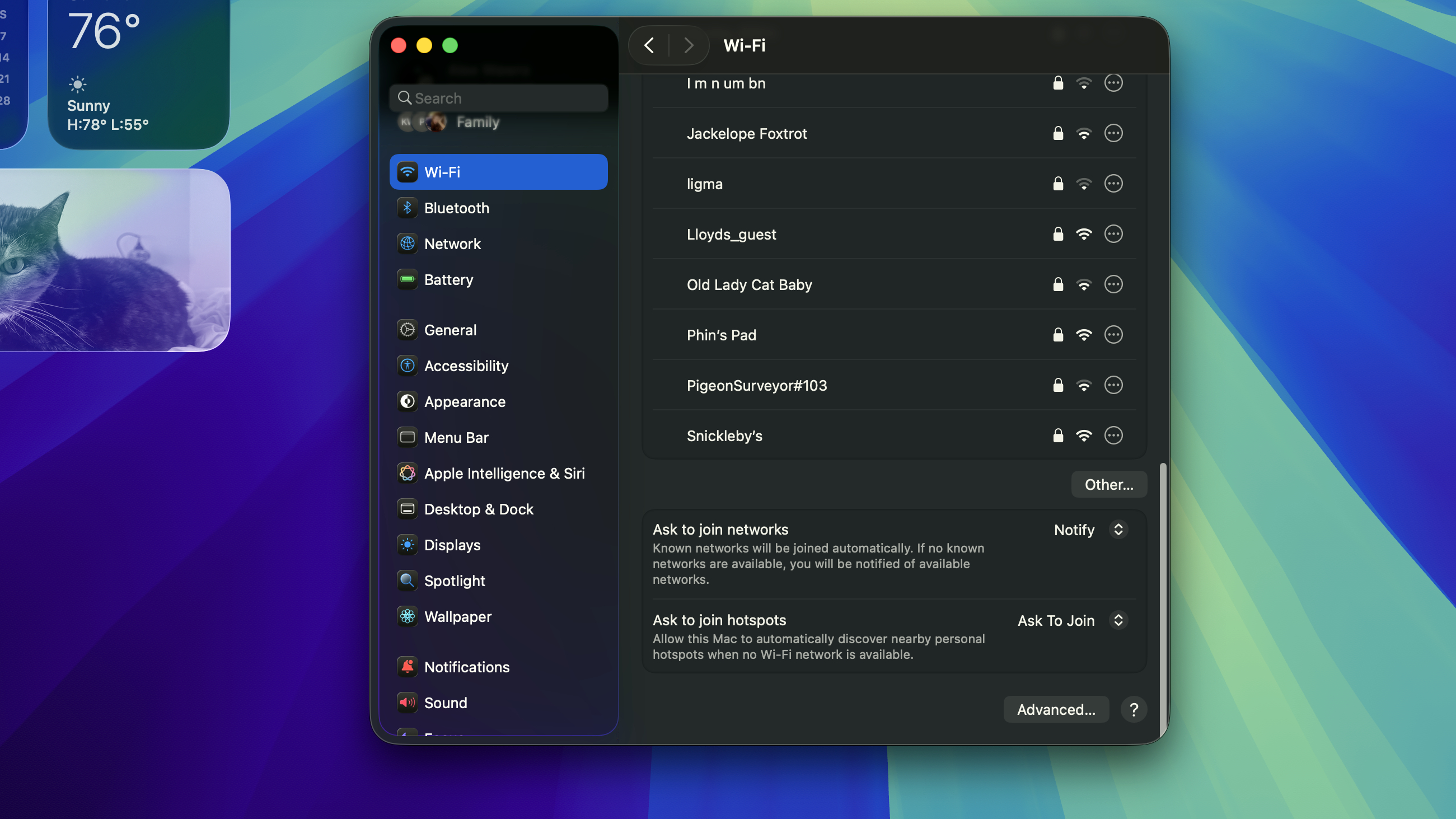Click the vertical scrollbar in Wi-Fi pane
Viewport: 1456px width, 819px height.
[x=1163, y=599]
